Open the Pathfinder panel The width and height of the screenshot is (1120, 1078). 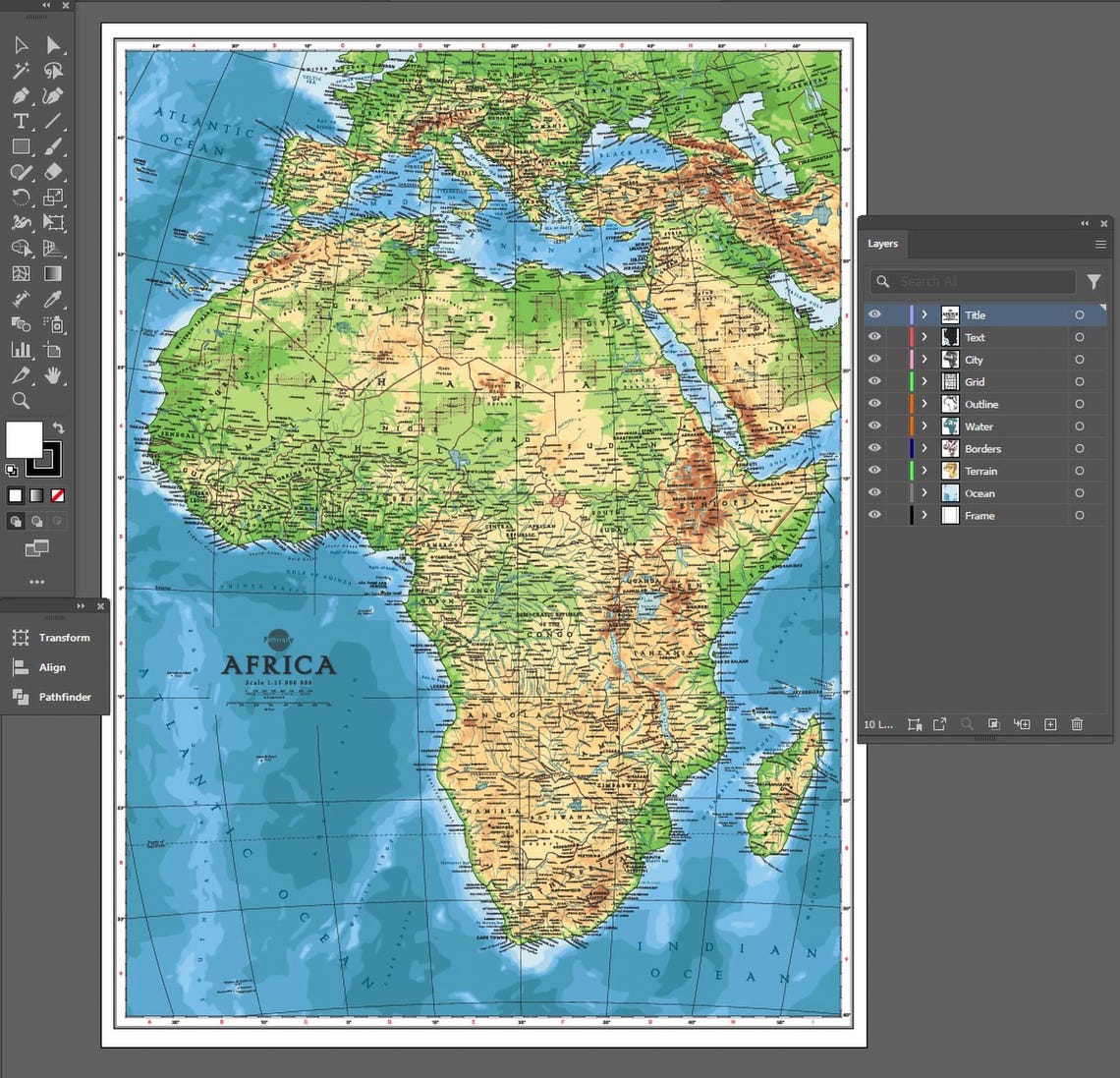point(51,697)
